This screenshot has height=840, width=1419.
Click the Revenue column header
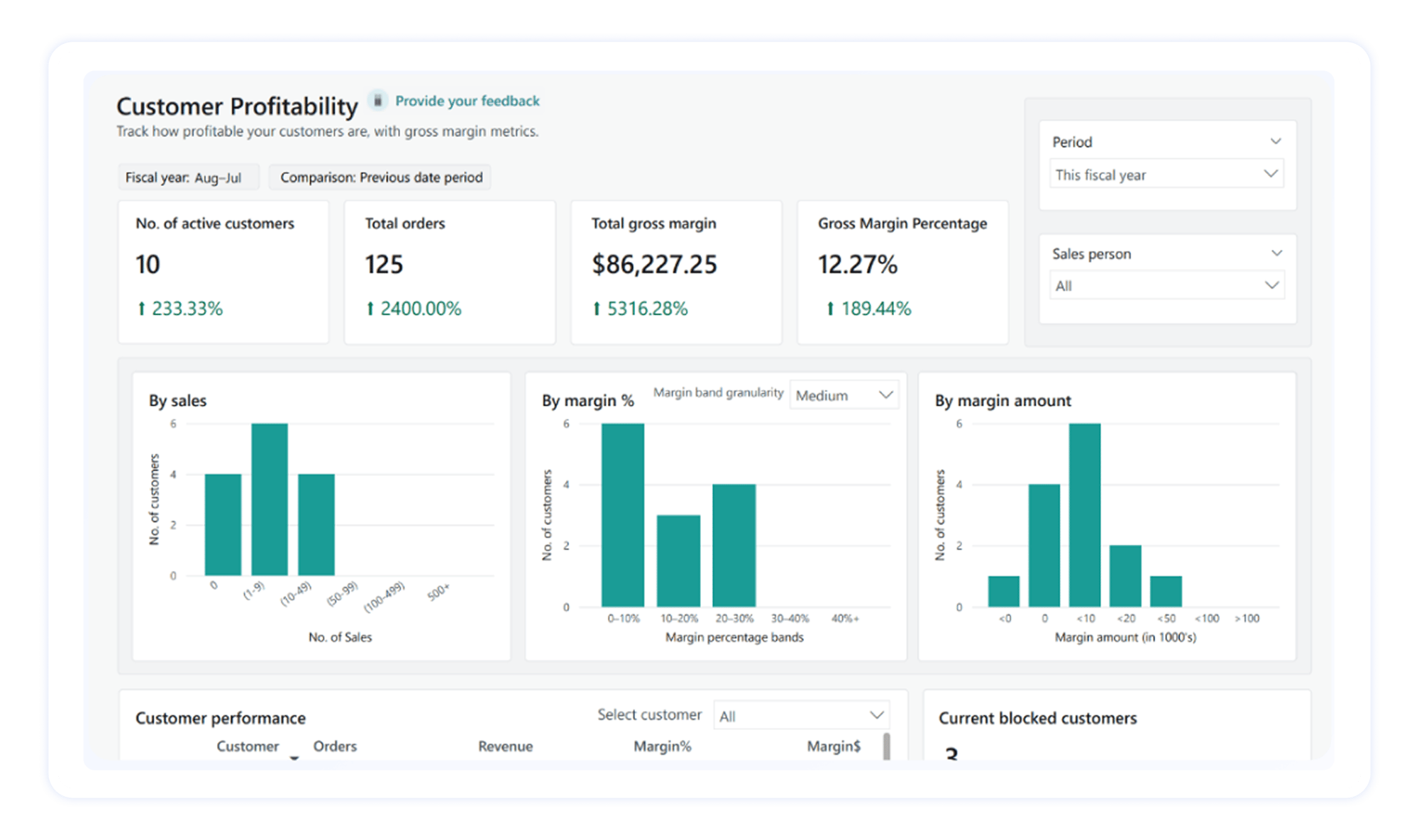(x=505, y=746)
